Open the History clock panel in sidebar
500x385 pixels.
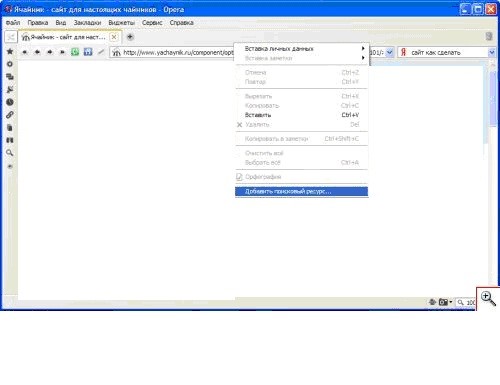point(10,102)
